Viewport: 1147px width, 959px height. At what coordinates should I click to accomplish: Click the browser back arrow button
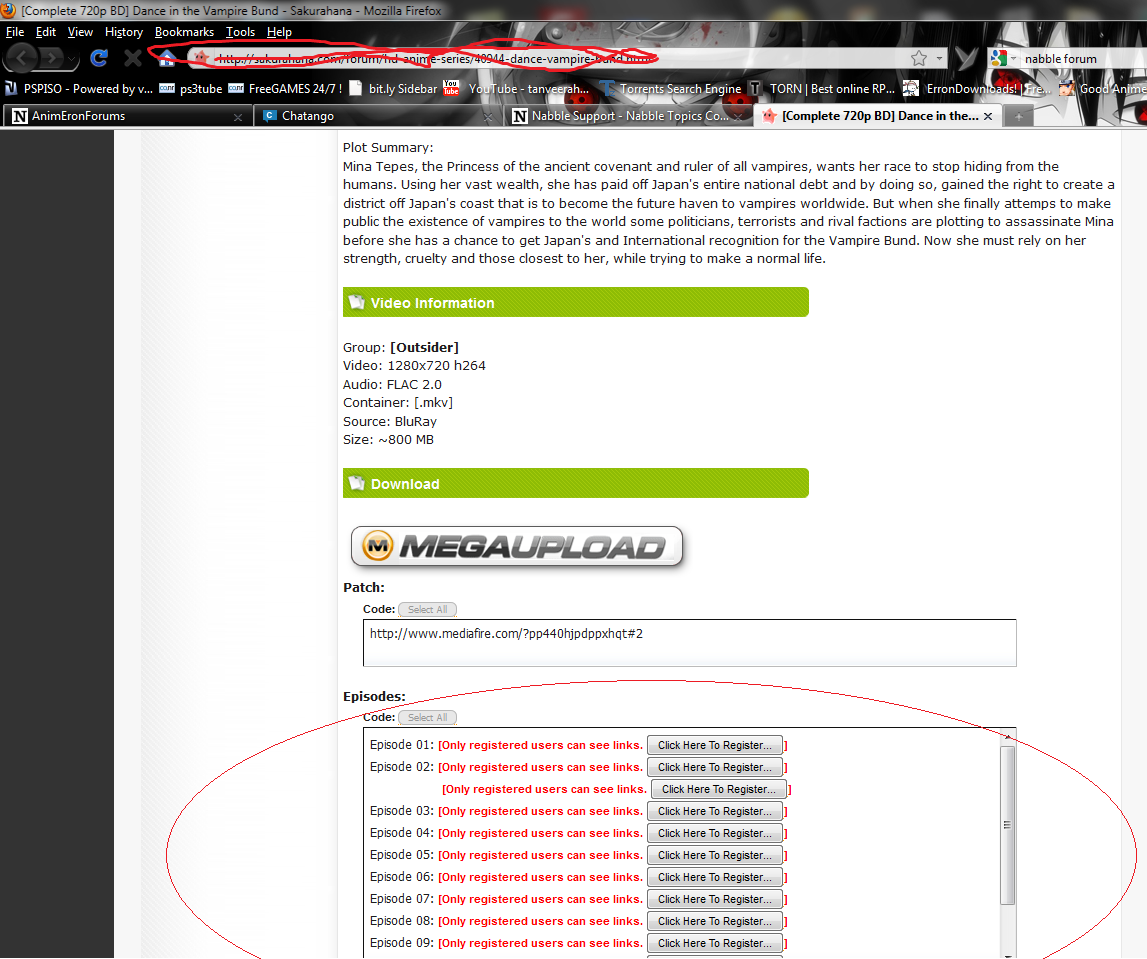24,58
